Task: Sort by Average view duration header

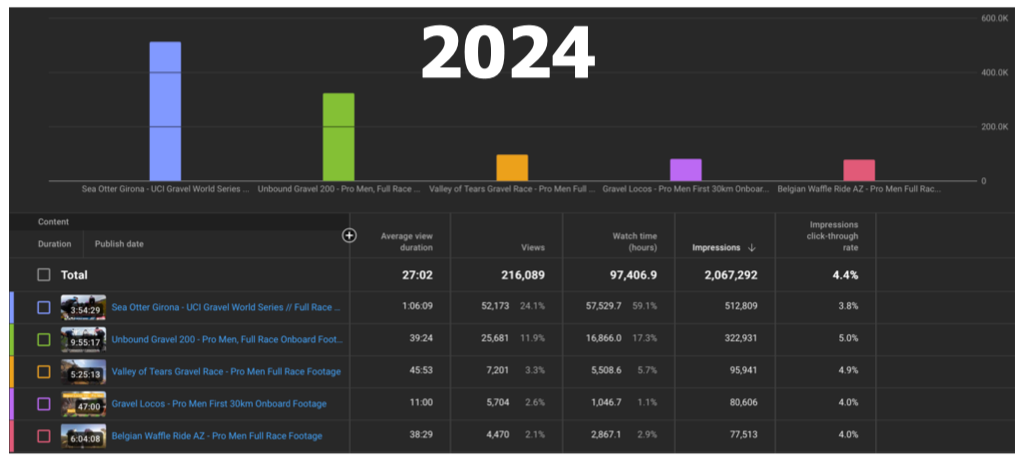Action: coord(406,241)
